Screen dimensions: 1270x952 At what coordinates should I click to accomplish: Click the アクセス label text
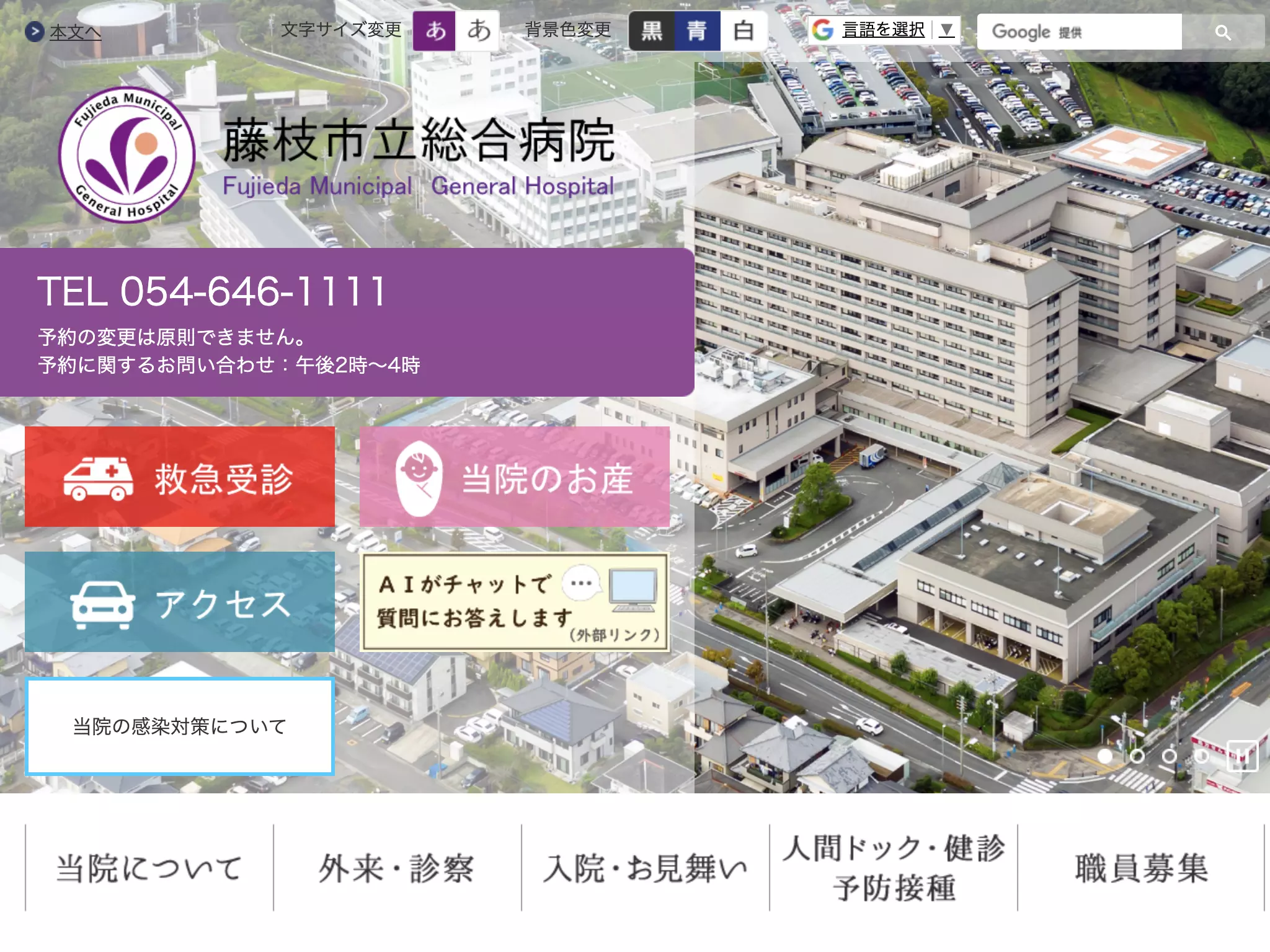click(223, 604)
